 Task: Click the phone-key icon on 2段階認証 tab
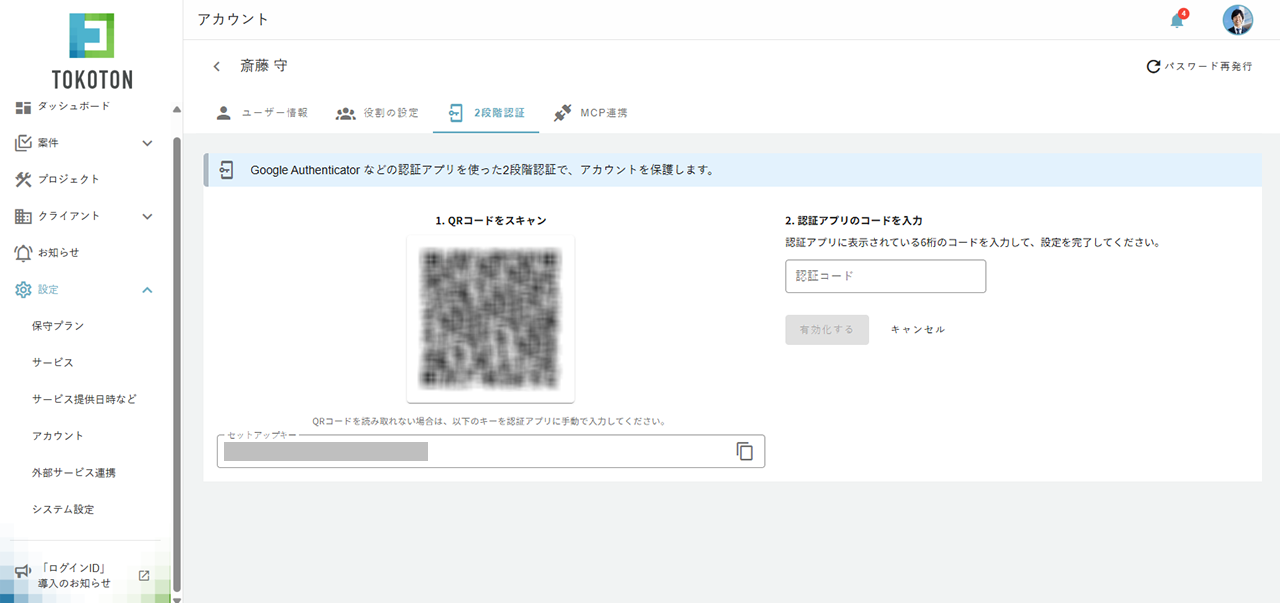coord(456,113)
